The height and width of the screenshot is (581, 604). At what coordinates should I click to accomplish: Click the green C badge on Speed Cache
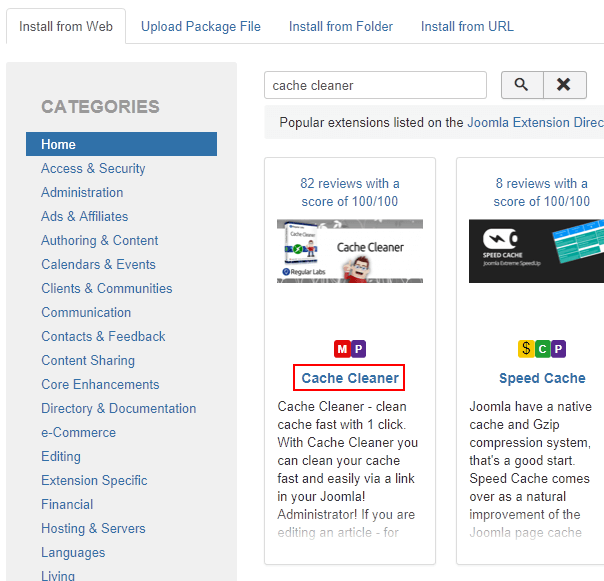542,349
